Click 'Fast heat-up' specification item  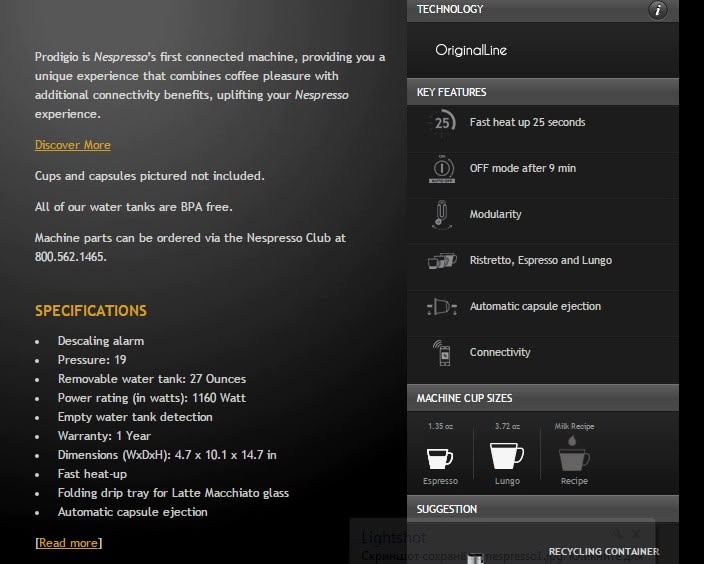(92, 474)
